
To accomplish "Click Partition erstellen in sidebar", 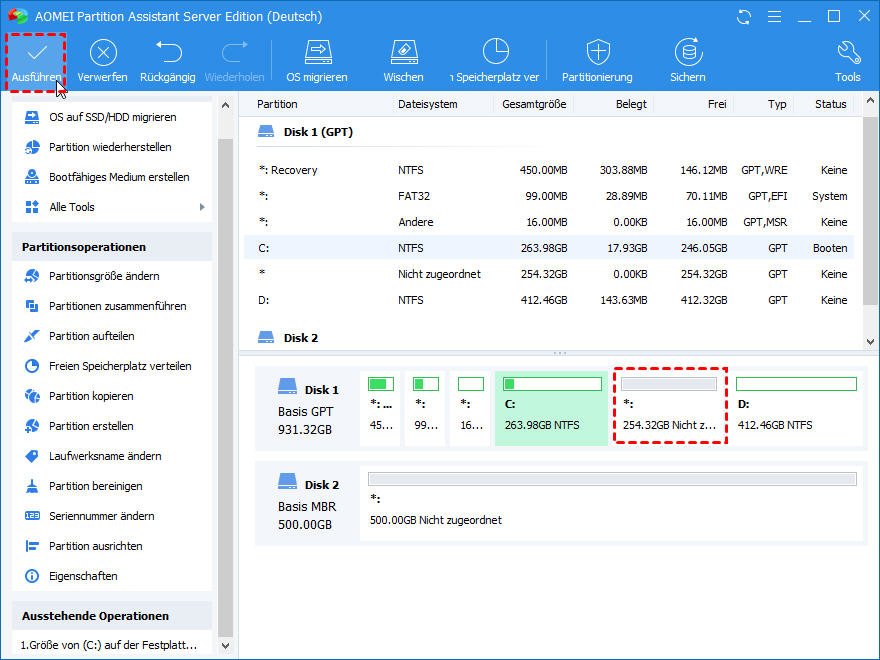I will coord(91,426).
